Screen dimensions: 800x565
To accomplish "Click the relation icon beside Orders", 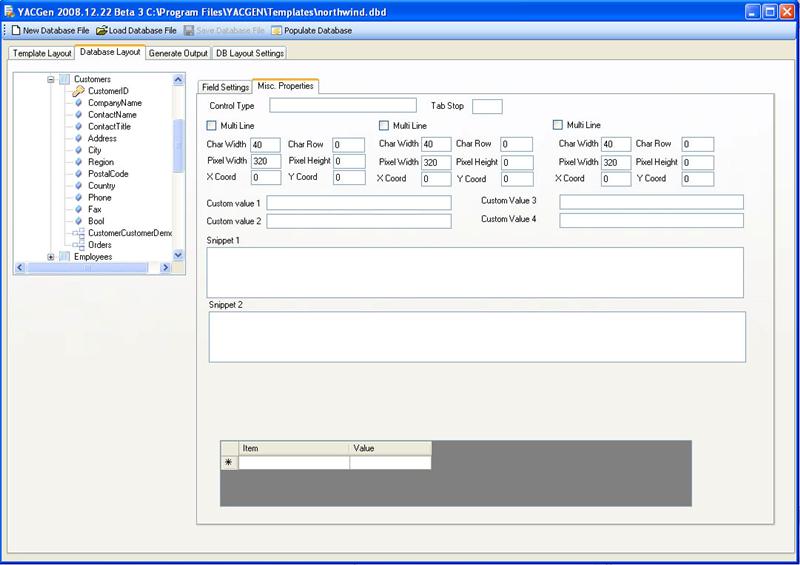I will pos(79,245).
